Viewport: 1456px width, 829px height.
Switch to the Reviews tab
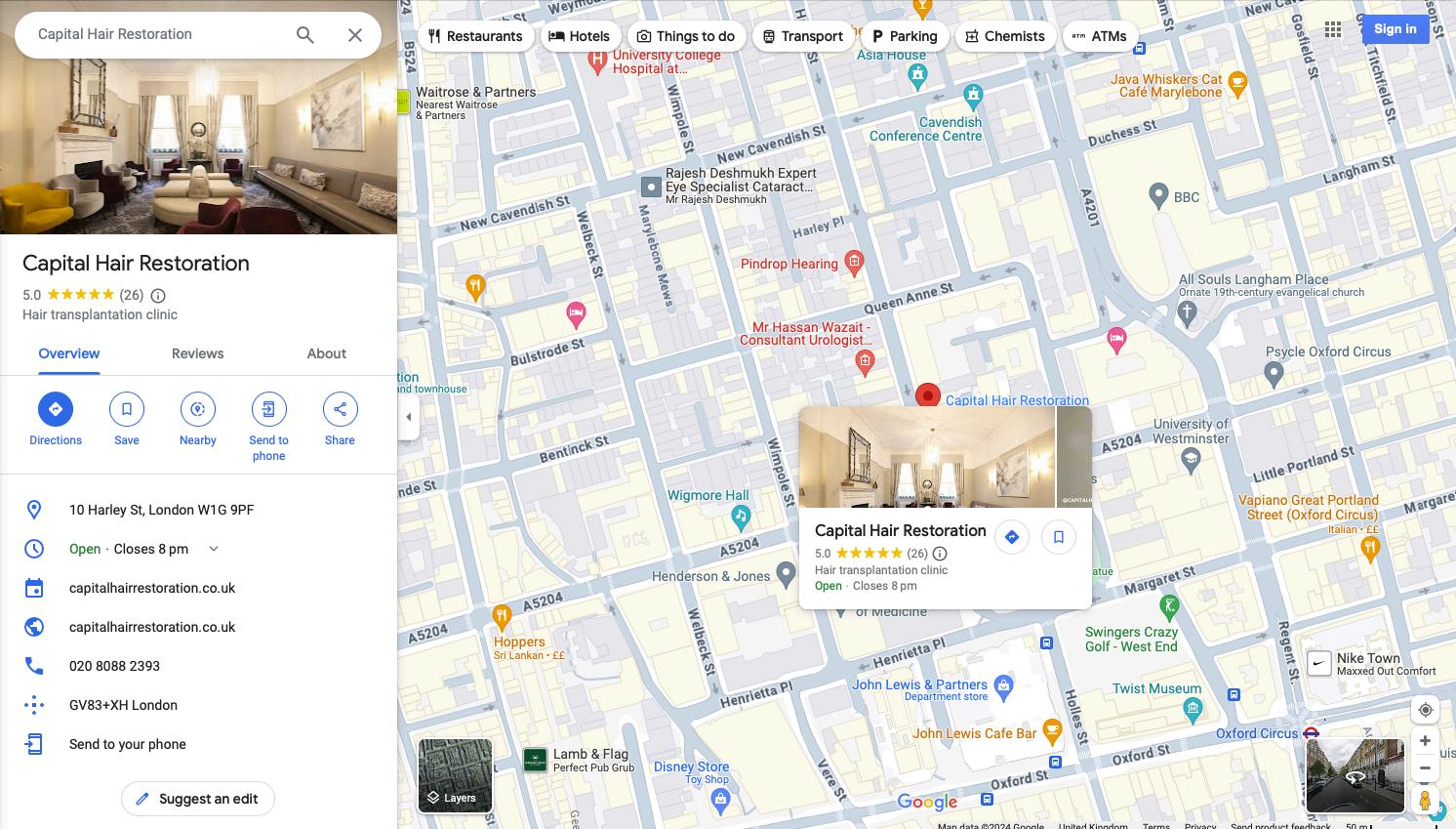(198, 353)
